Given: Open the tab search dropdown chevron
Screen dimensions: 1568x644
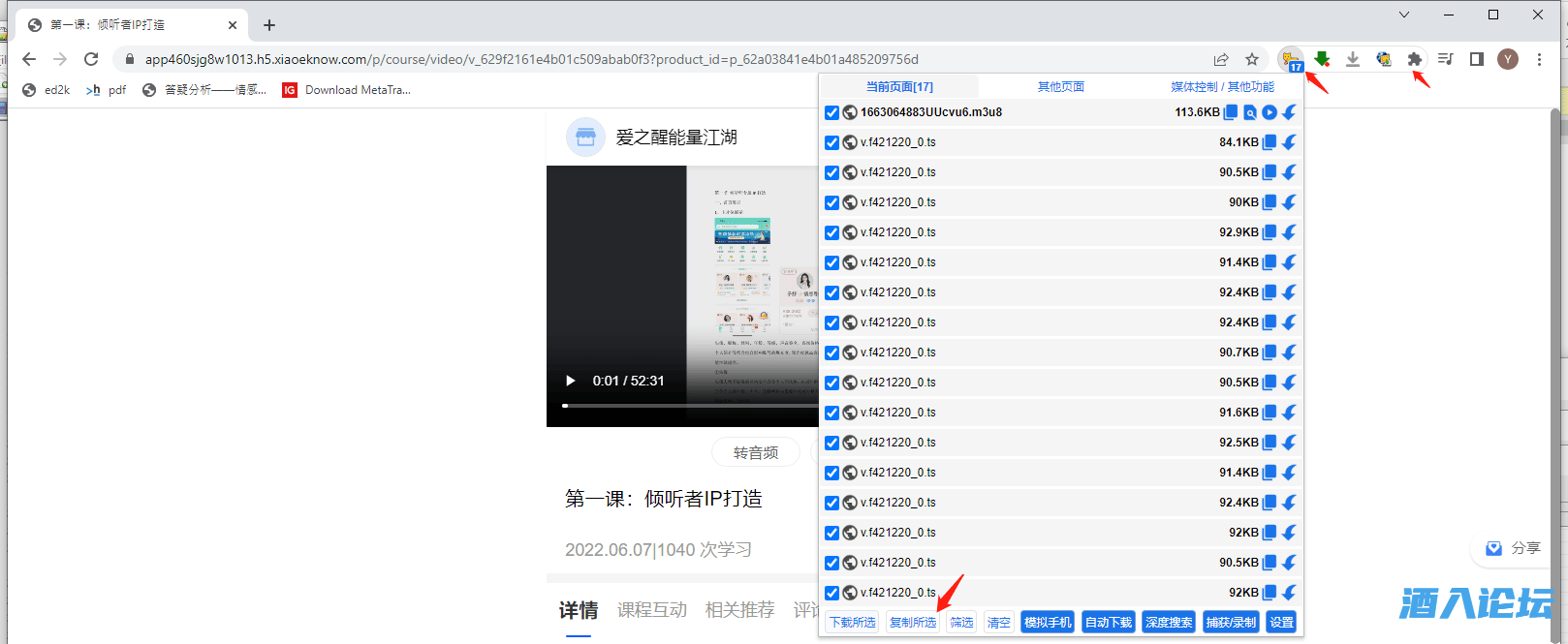Looking at the screenshot, I should [1403, 15].
